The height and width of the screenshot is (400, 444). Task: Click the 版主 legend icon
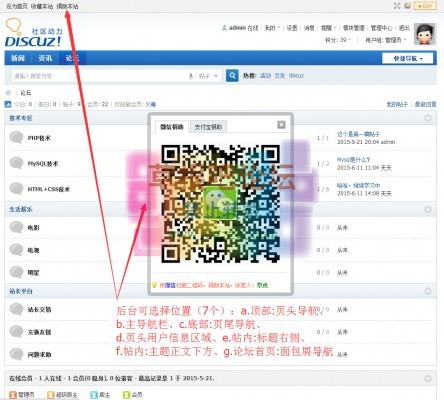pyautogui.click(x=94, y=395)
